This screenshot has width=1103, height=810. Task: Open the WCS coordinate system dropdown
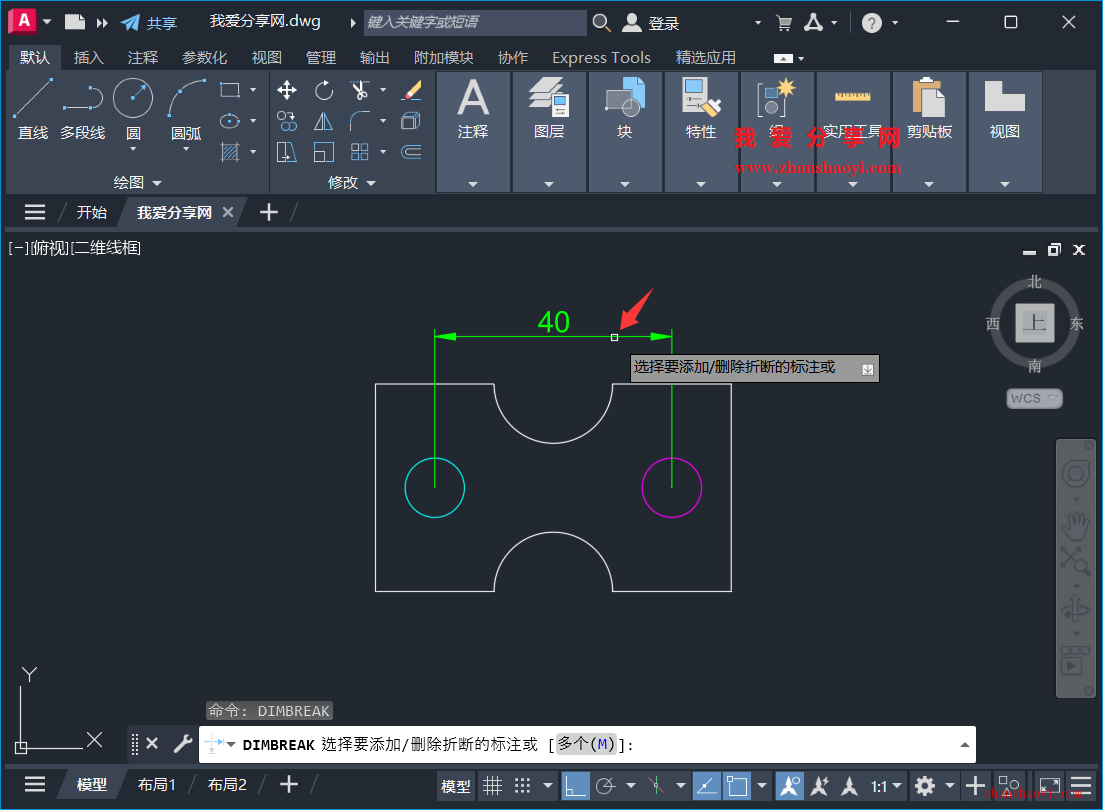point(1034,398)
